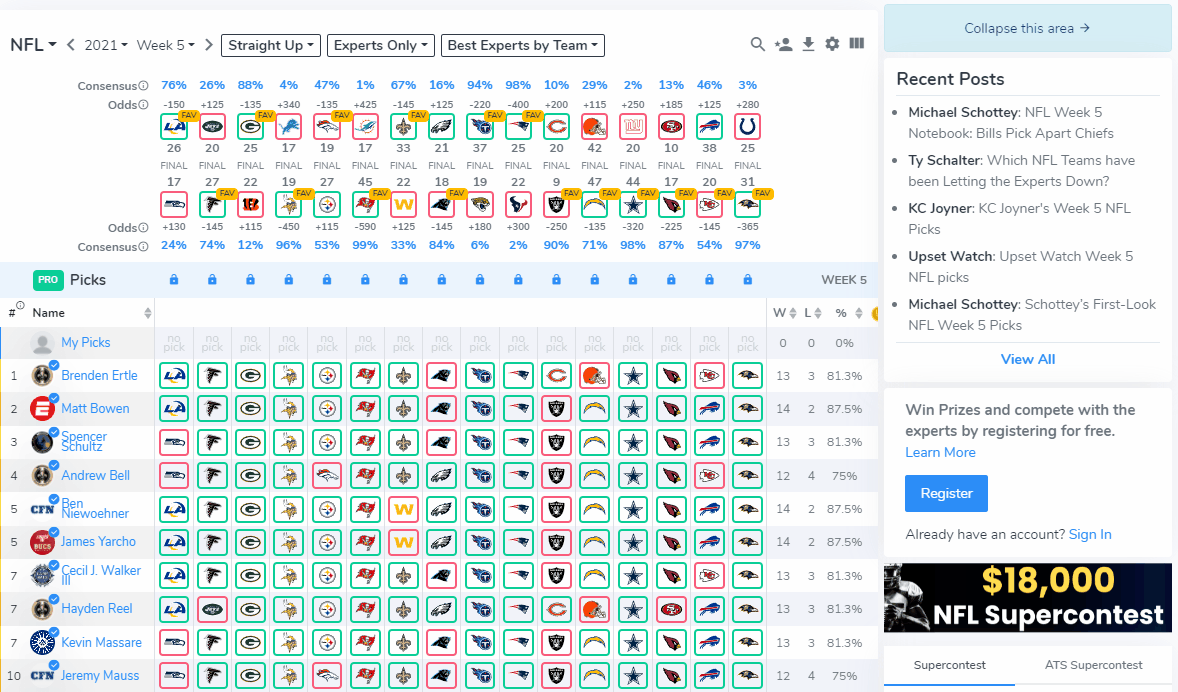Click lock icon under Rams-Seahawks game

(x=174, y=280)
